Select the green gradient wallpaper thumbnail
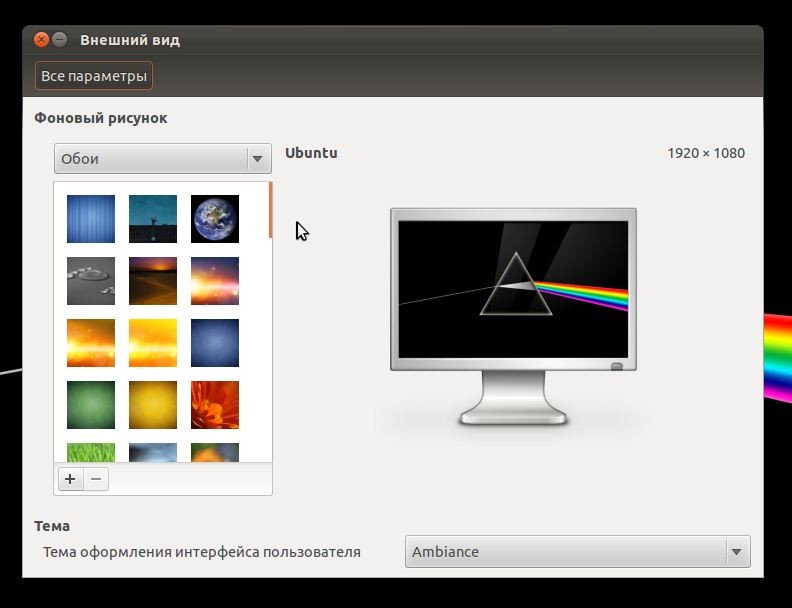This screenshot has height=608, width=792. coord(91,405)
